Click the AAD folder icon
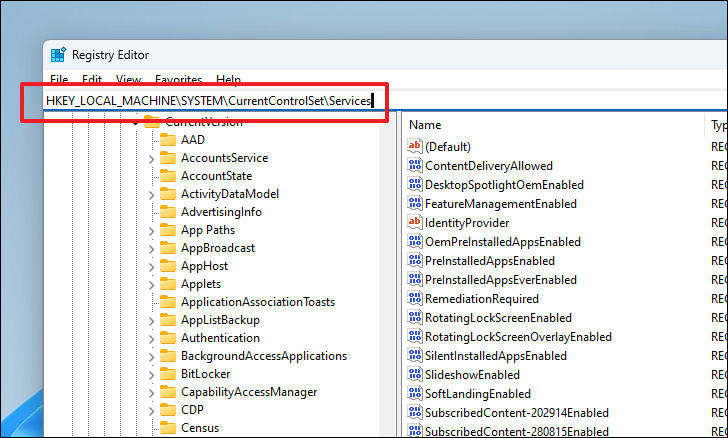The image size is (728, 438). tap(168, 140)
